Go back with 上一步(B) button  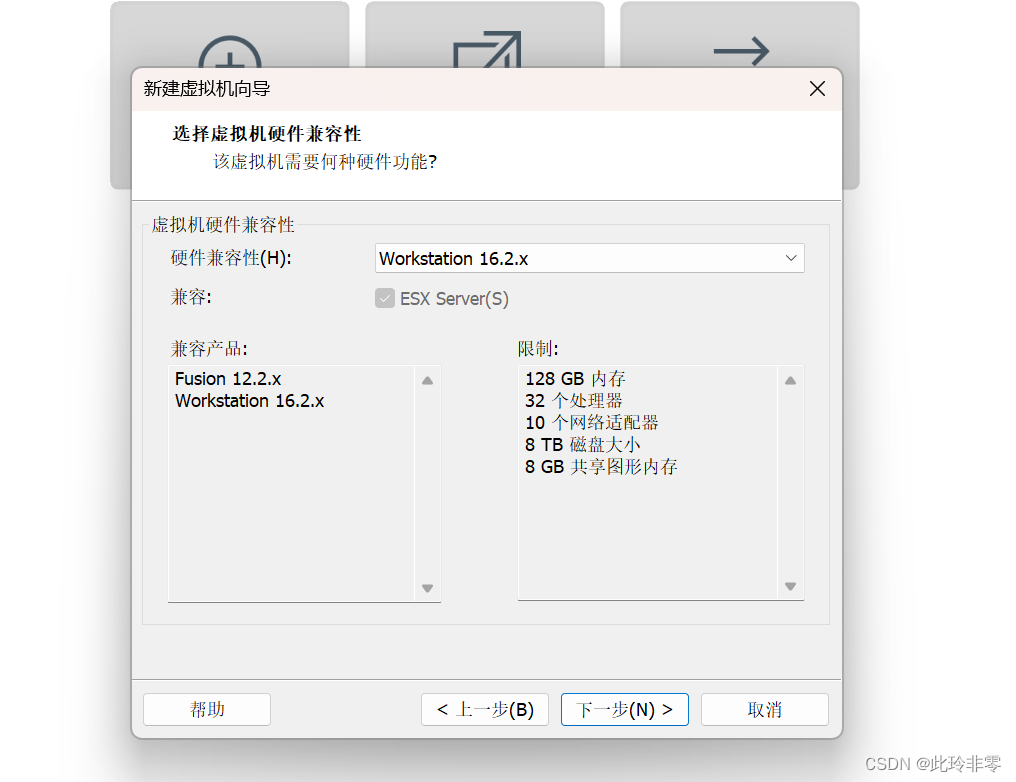tap(485, 709)
